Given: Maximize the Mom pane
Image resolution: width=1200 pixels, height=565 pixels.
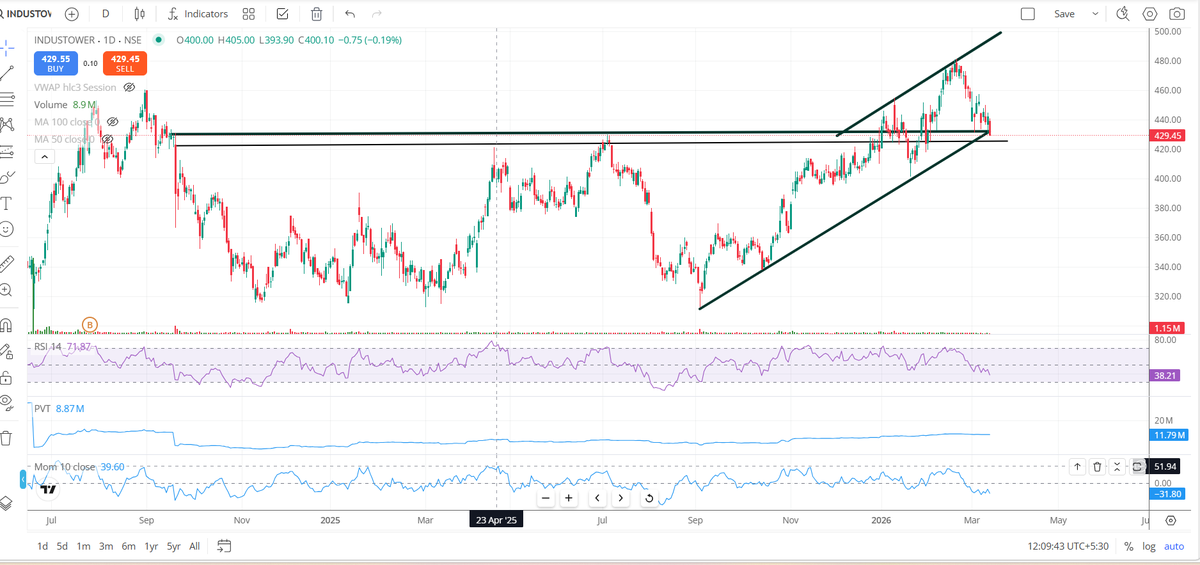Looking at the screenshot, I should click(1137, 466).
